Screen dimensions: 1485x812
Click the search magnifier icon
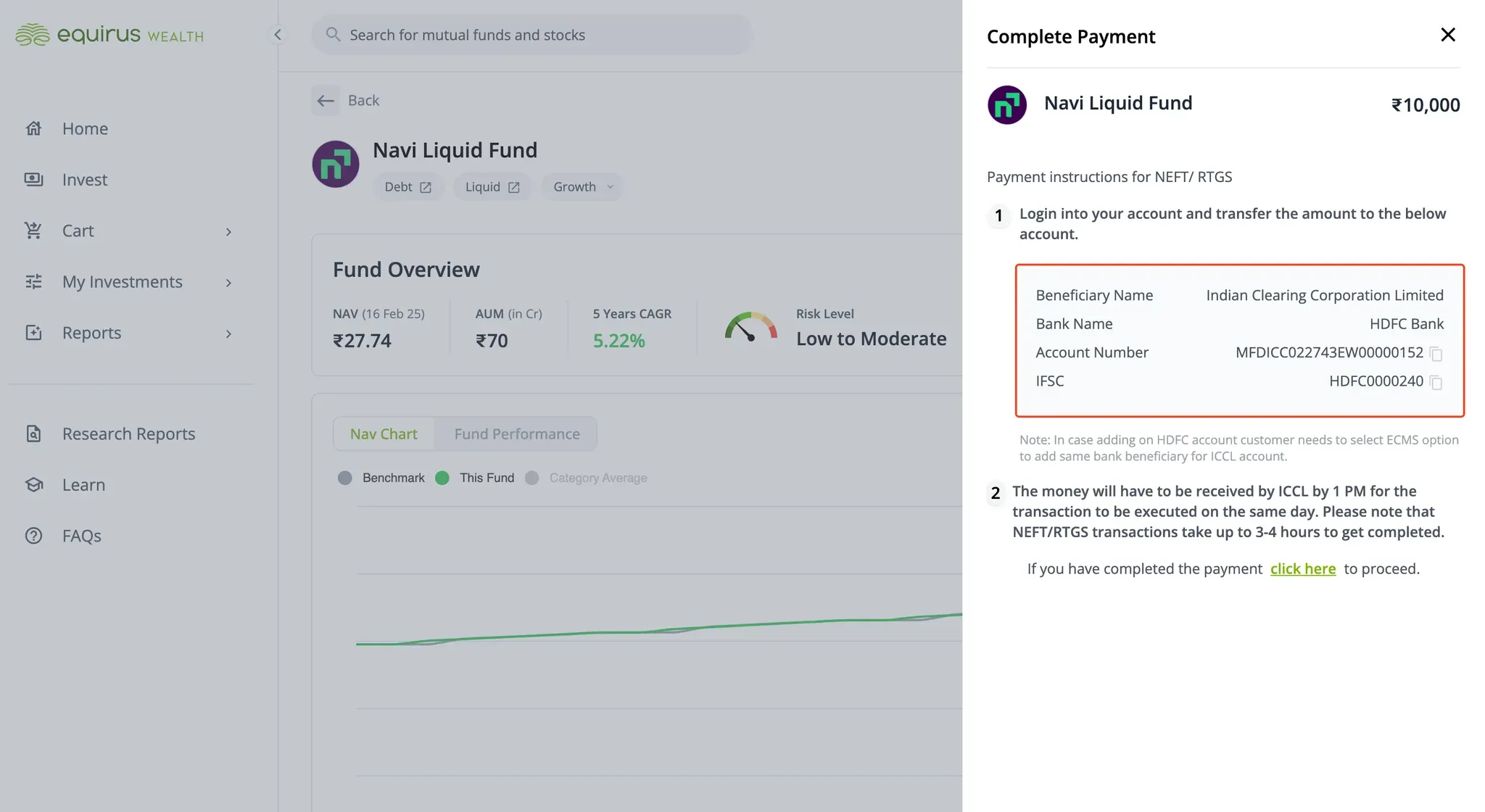(x=333, y=34)
